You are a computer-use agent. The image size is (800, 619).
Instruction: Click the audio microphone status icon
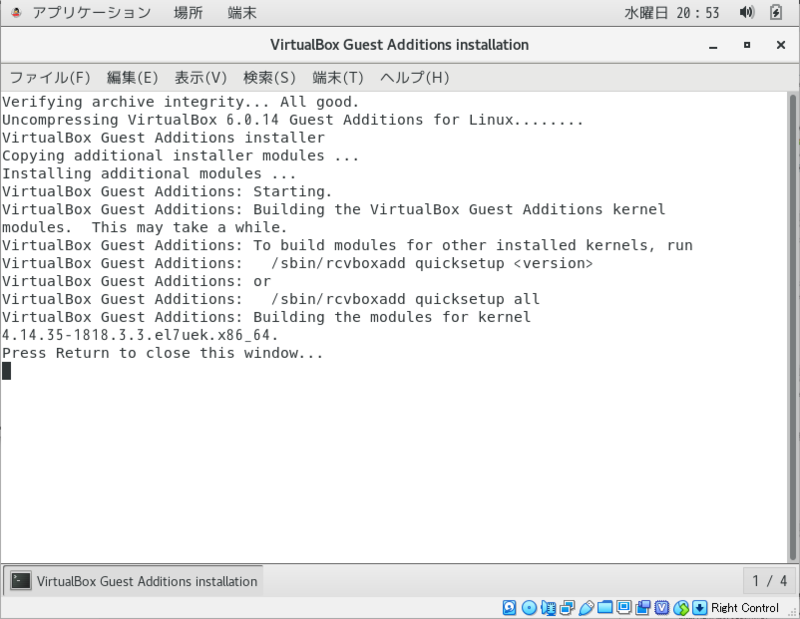click(548, 607)
